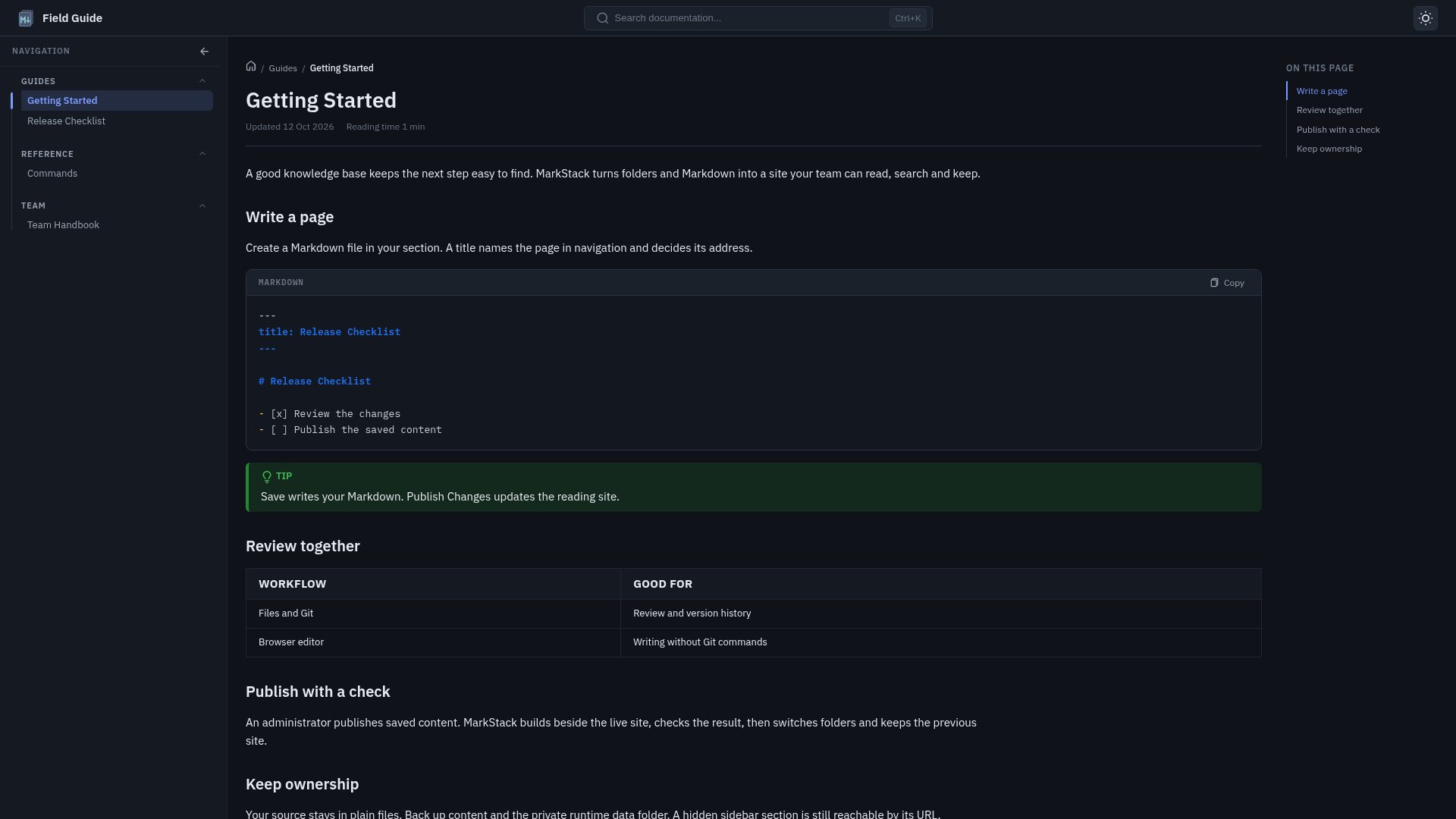Screen dimensions: 1456x819
Task: Click the Updated 12 Oct 2026 text
Action: click(x=290, y=127)
